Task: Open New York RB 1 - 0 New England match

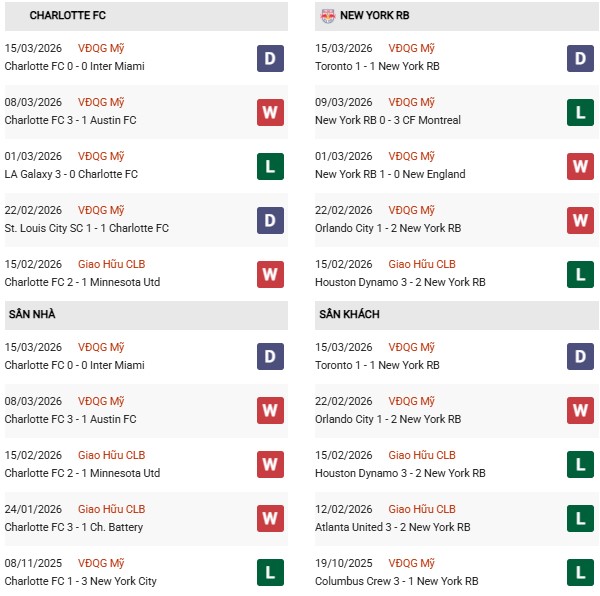Action: pos(390,174)
